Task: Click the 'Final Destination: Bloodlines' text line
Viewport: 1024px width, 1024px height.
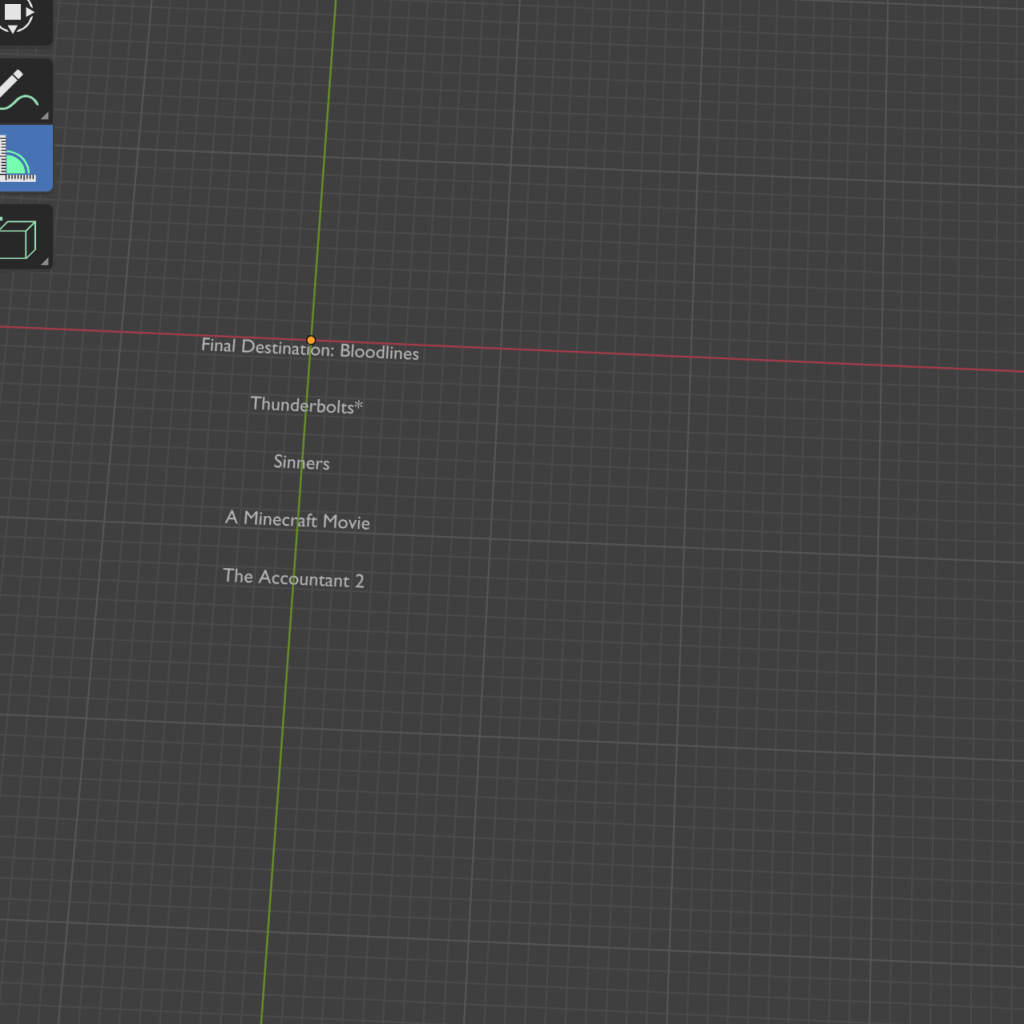Action: (310, 349)
